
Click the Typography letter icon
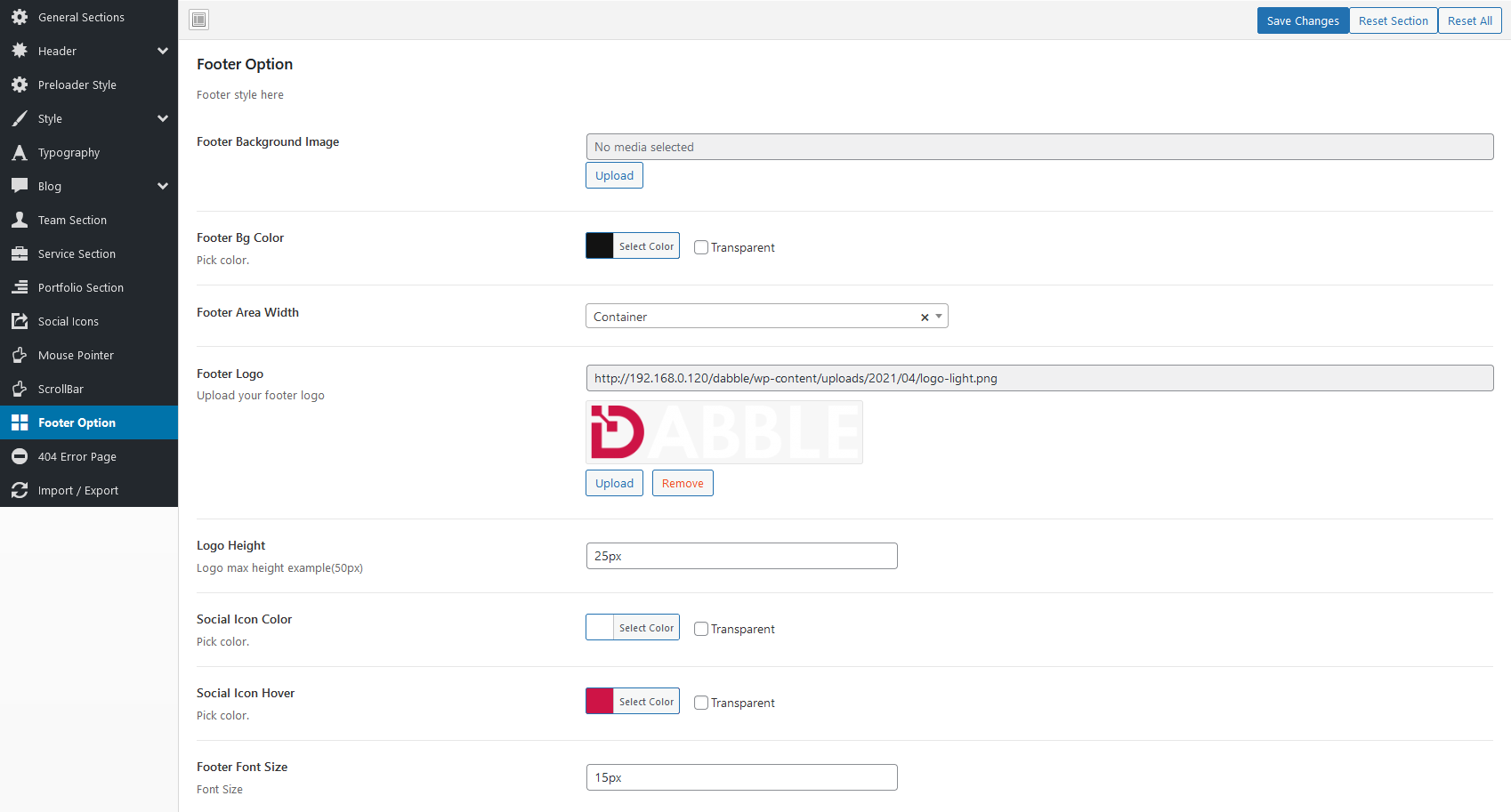click(20, 152)
